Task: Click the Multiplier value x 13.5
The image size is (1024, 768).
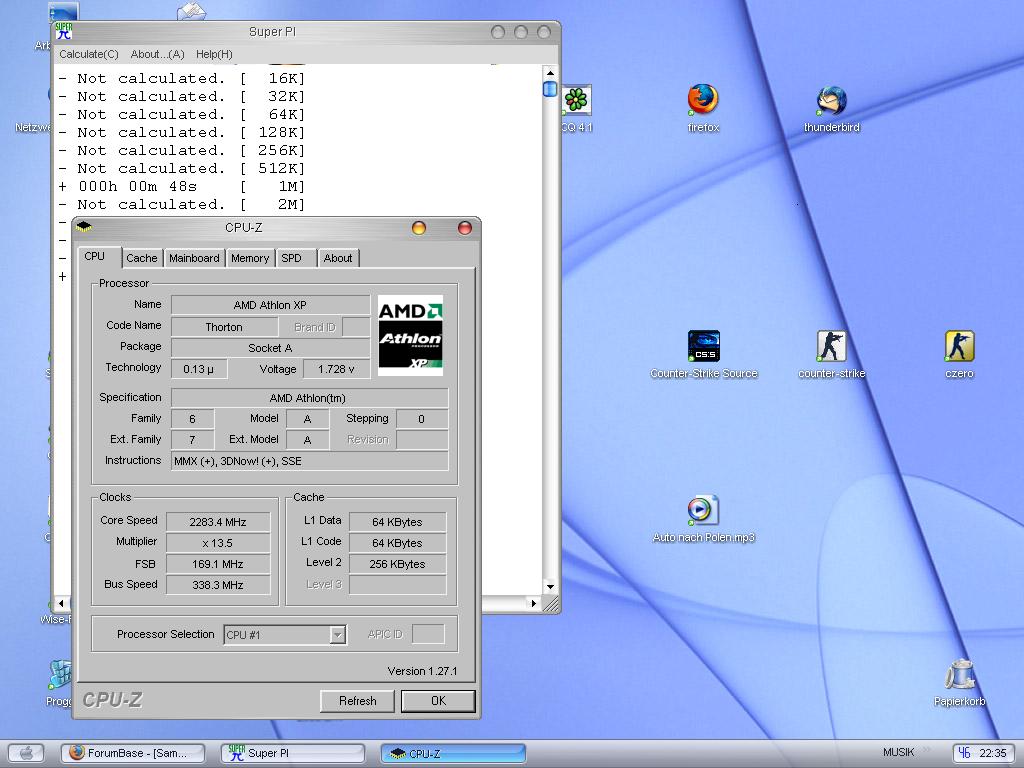Action: pyautogui.click(x=218, y=543)
